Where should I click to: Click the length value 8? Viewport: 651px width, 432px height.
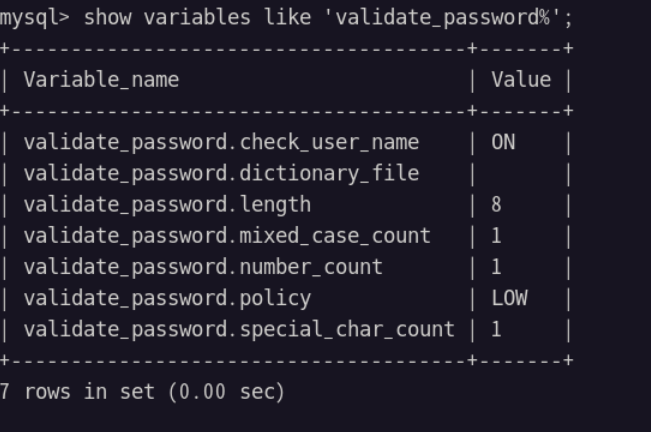tap(497, 204)
